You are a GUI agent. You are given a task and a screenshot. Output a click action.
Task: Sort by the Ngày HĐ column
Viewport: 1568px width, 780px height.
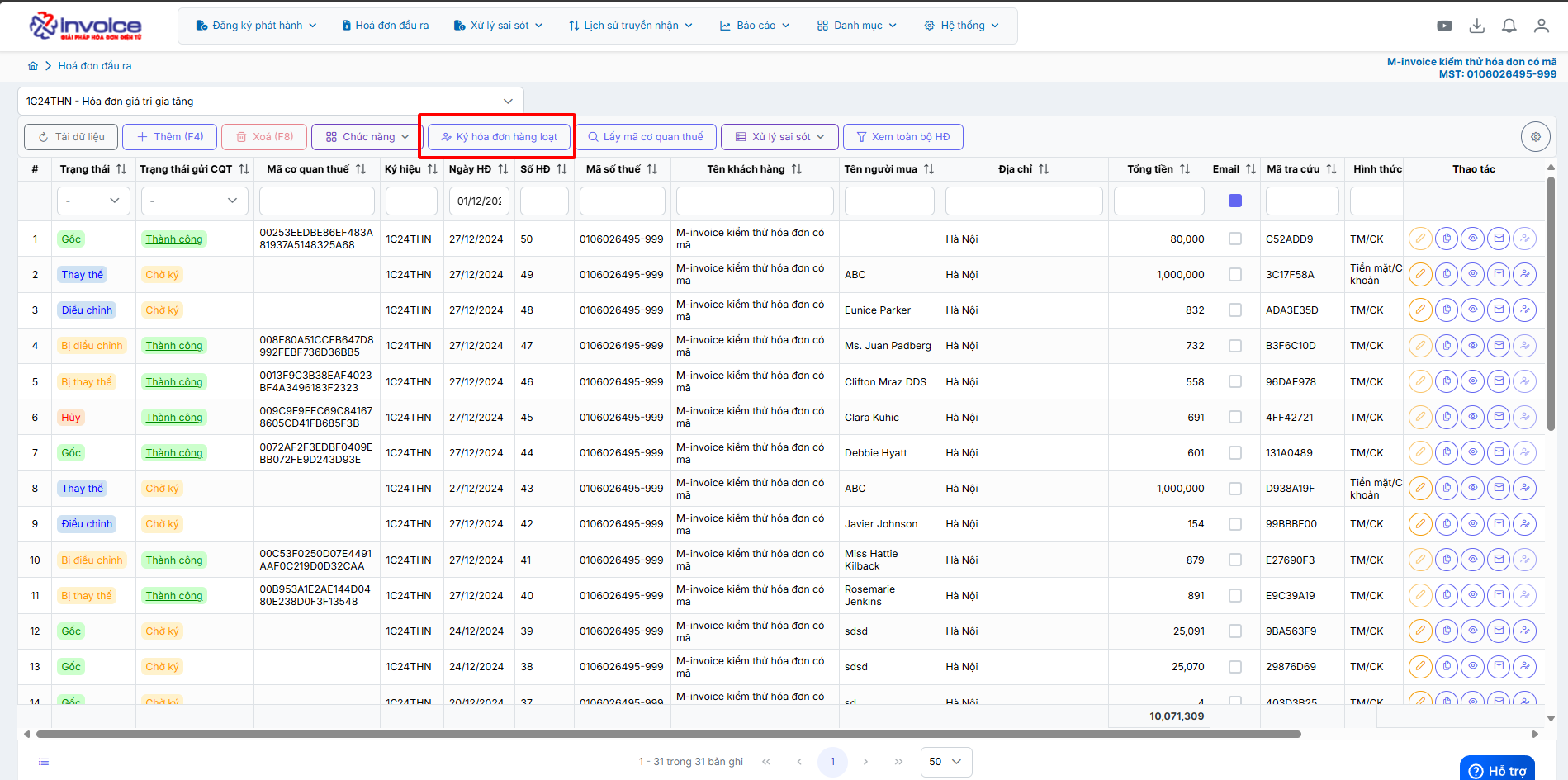point(503,169)
